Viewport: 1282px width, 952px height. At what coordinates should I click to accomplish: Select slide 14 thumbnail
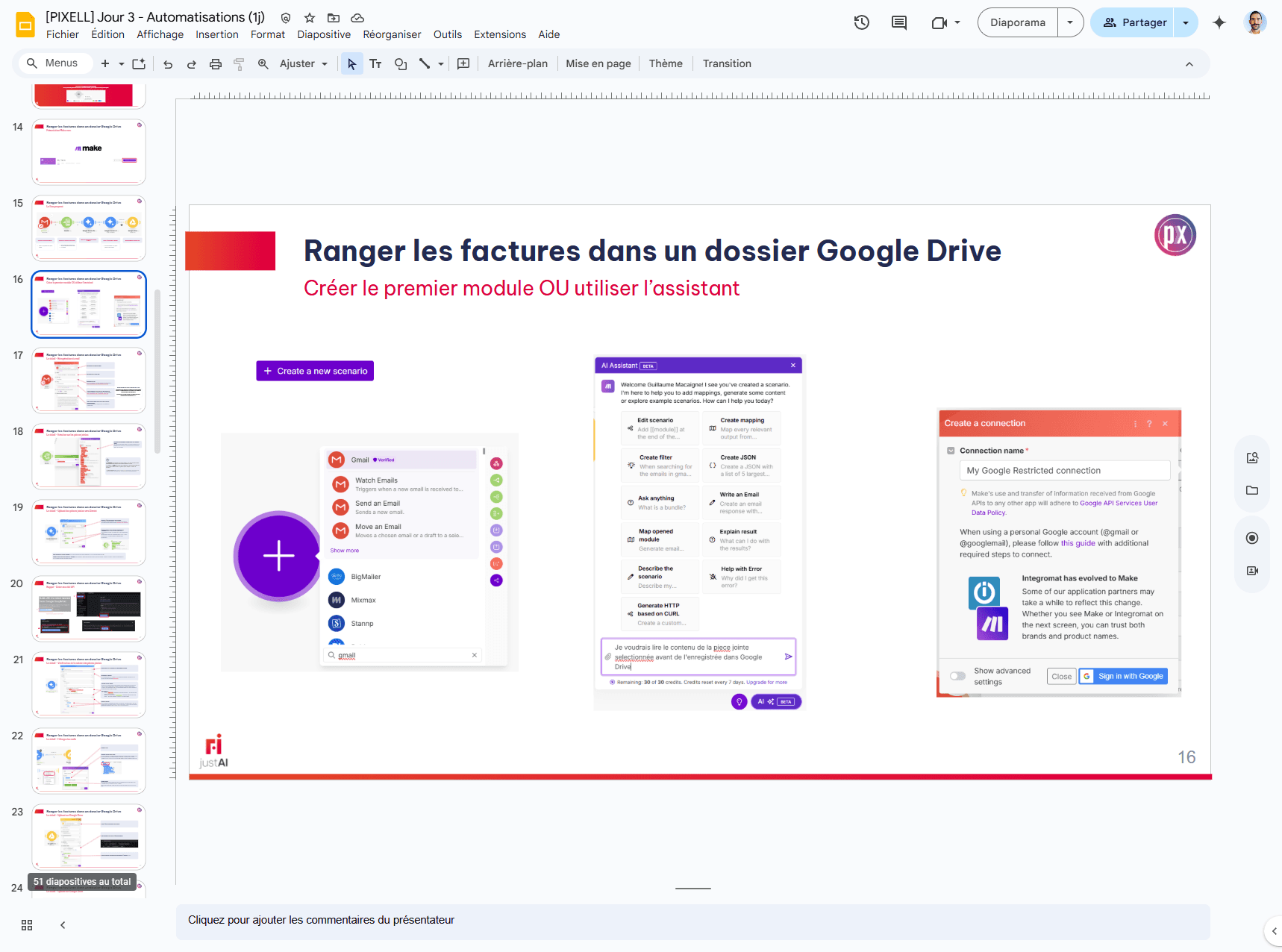click(89, 152)
